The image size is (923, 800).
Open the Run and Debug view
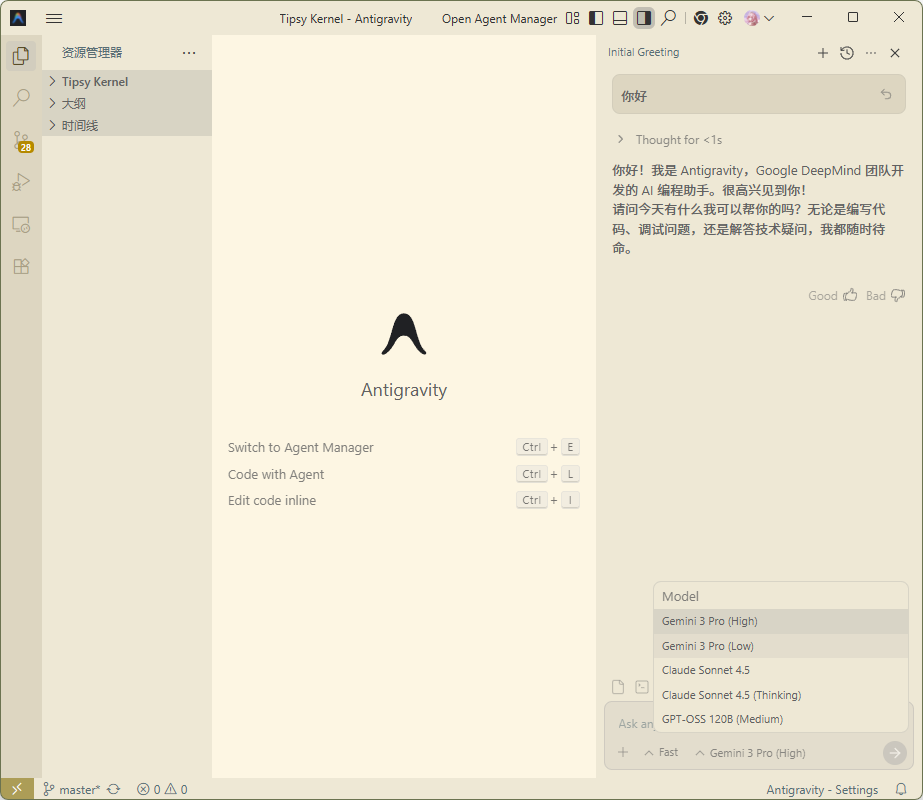coord(21,182)
